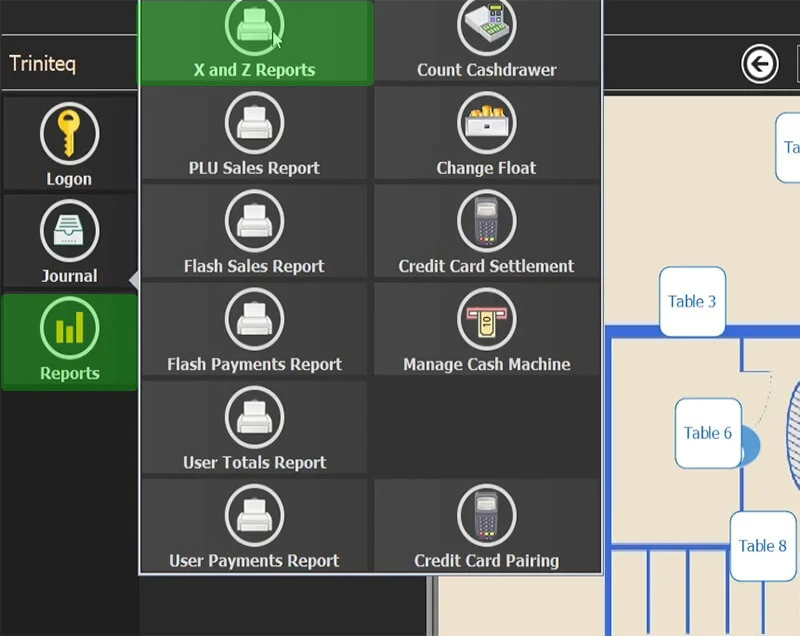Click the back arrow button

[760, 64]
